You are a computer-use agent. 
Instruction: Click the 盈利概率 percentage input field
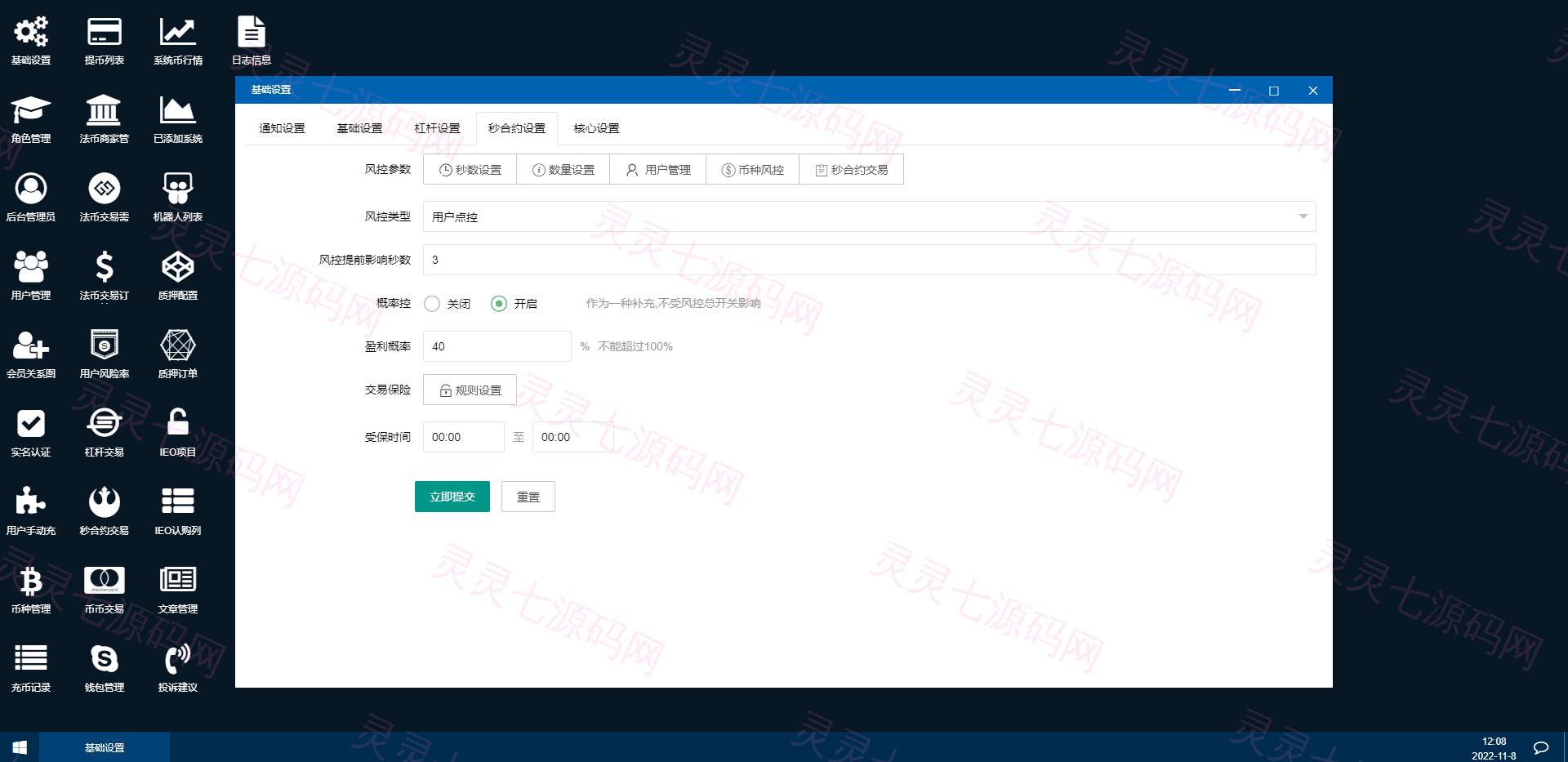click(497, 346)
